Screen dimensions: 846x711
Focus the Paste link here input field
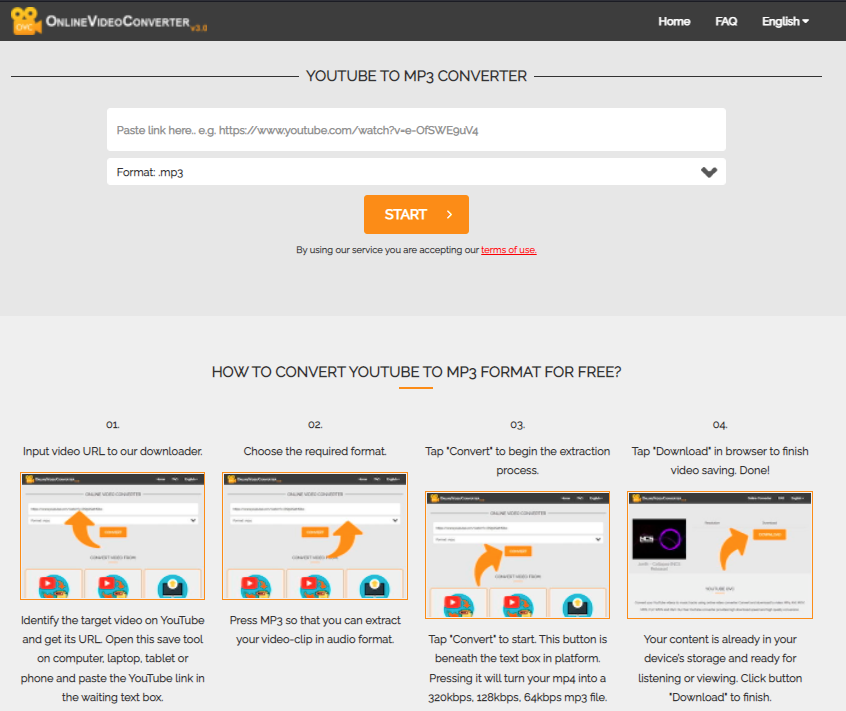point(416,130)
